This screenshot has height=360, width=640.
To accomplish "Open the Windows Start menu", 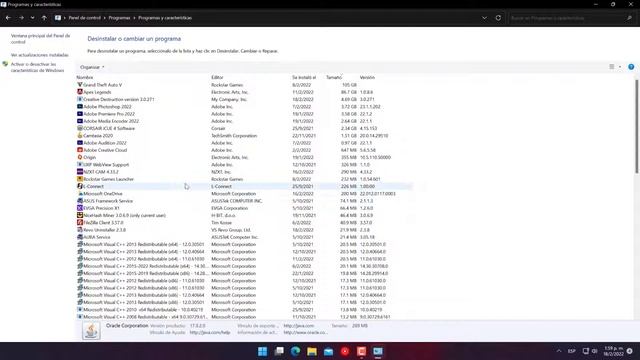I will coord(262,351).
